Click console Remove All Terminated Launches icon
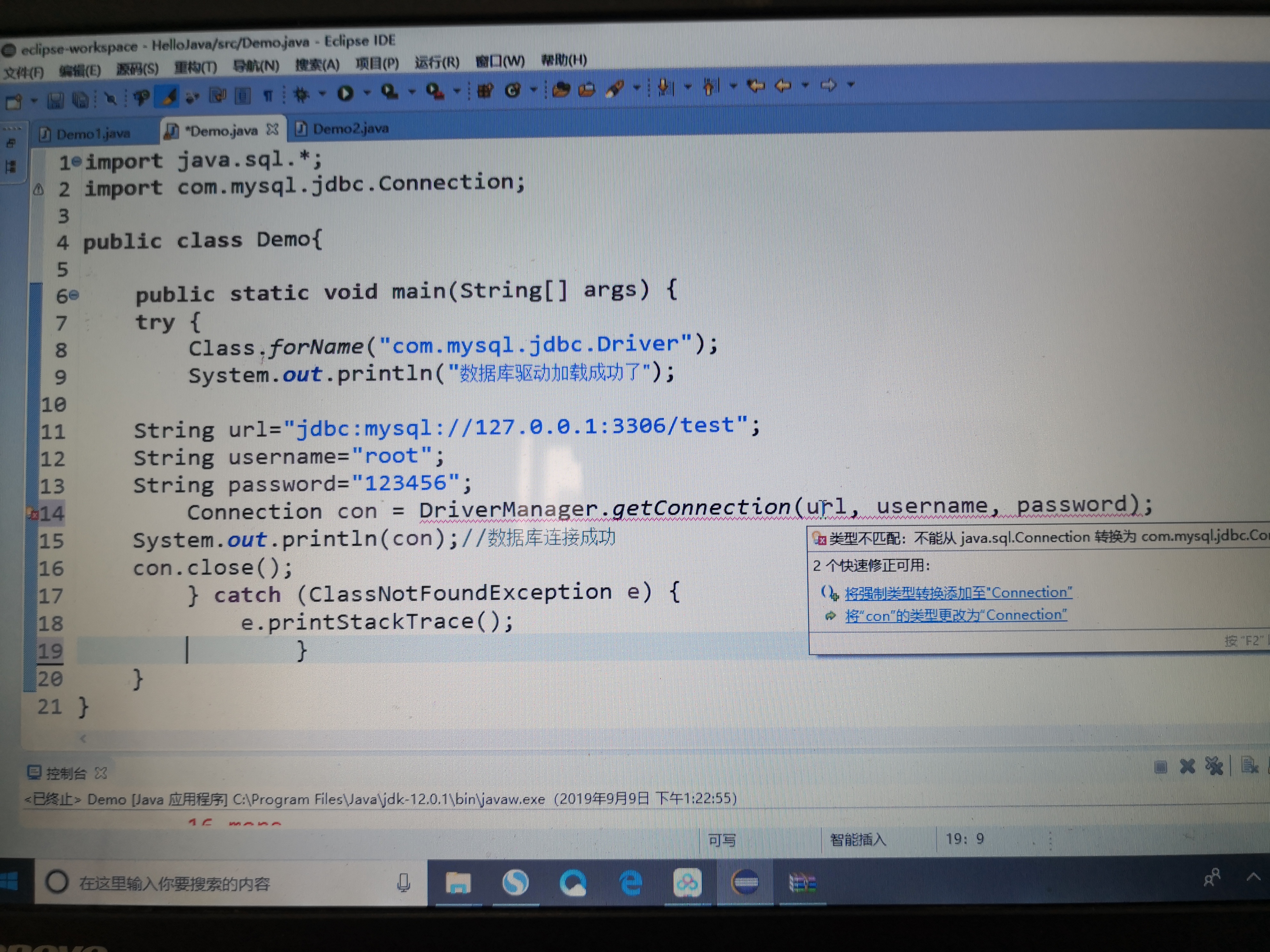The height and width of the screenshot is (952, 1270). coord(1214,766)
